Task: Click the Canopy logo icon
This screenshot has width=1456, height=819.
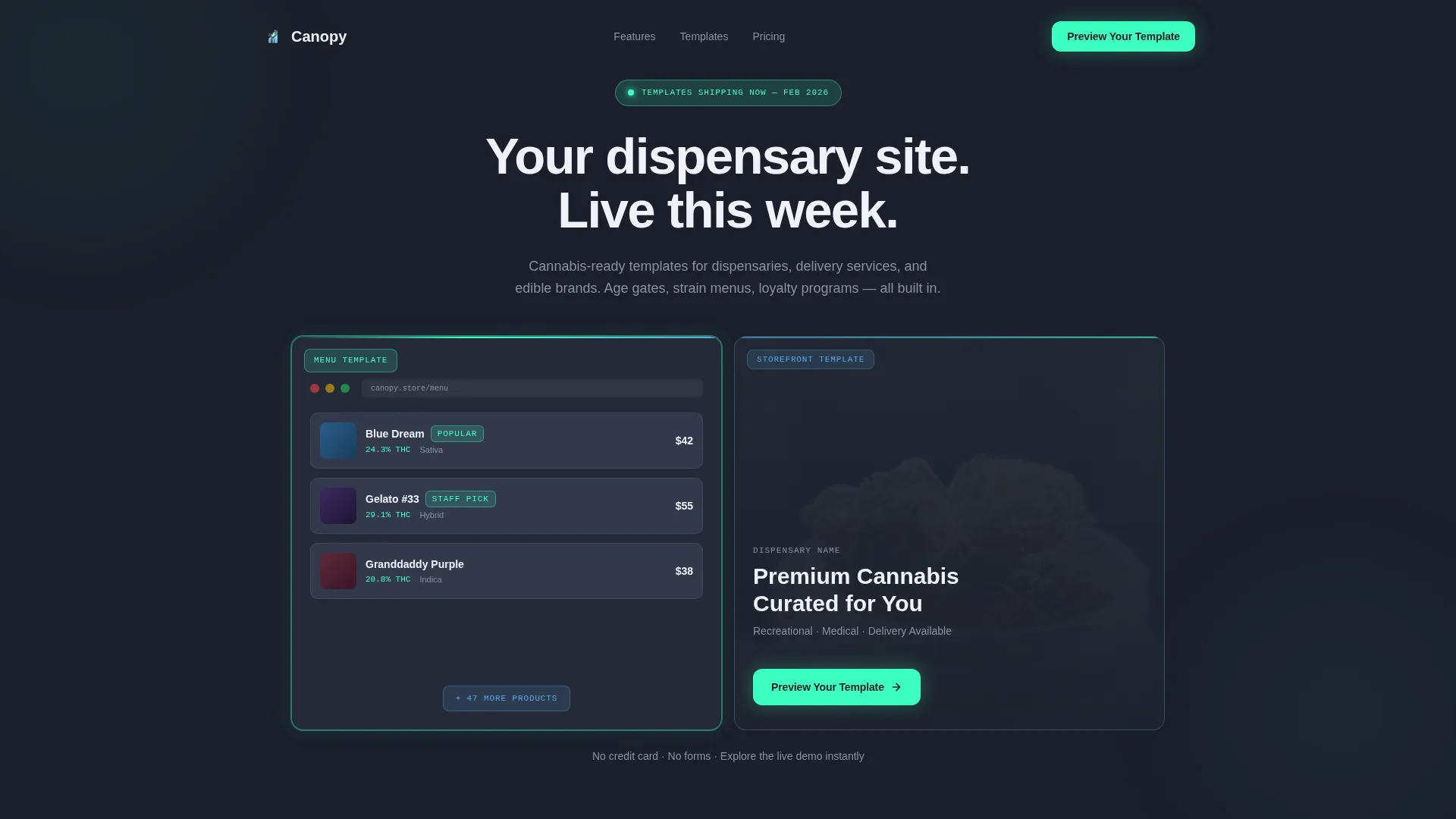Action: pyautogui.click(x=273, y=36)
